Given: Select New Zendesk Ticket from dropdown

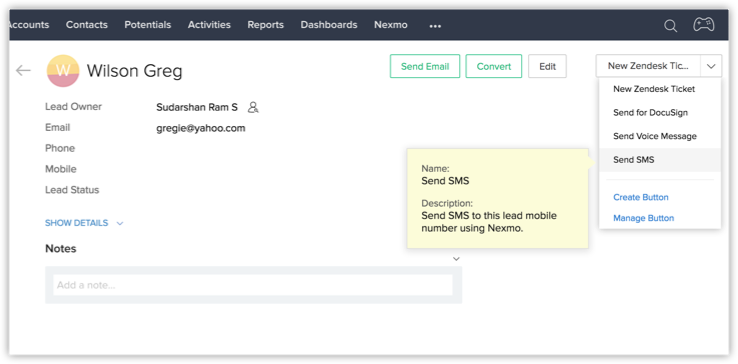Looking at the screenshot, I should point(660,89).
